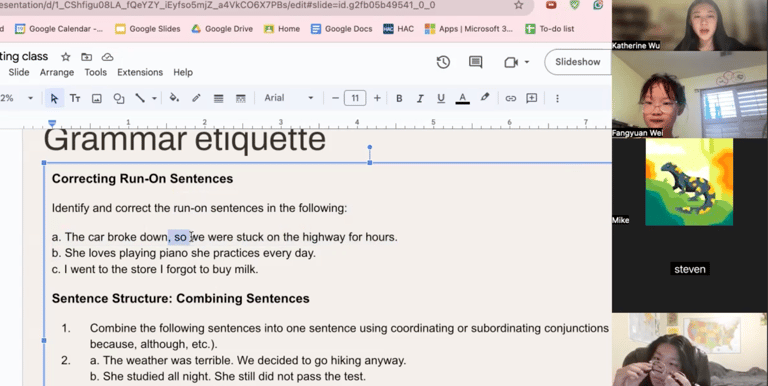This screenshot has height=386, width=768.
Task: Check the cloud document status icon
Action: 107,57
